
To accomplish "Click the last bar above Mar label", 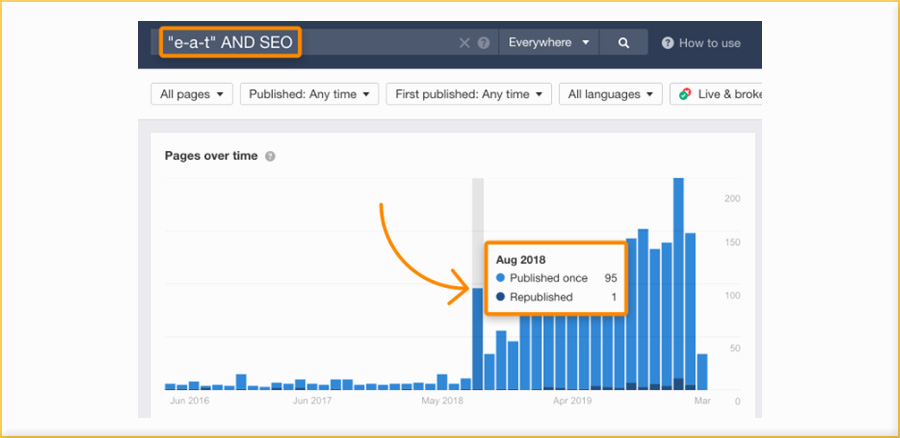I will point(702,371).
